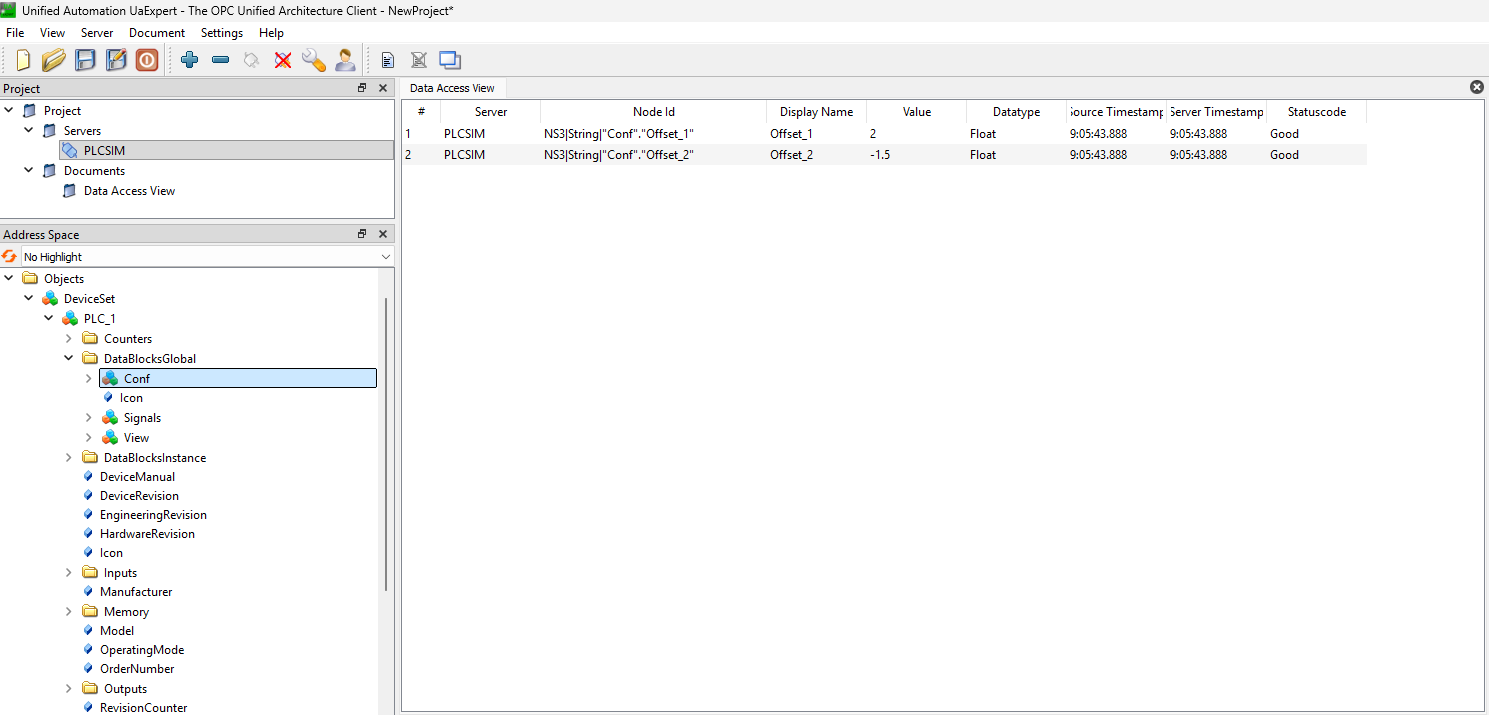The width and height of the screenshot is (1489, 715).
Task: Sort by the Node Id column header
Action: (654, 112)
